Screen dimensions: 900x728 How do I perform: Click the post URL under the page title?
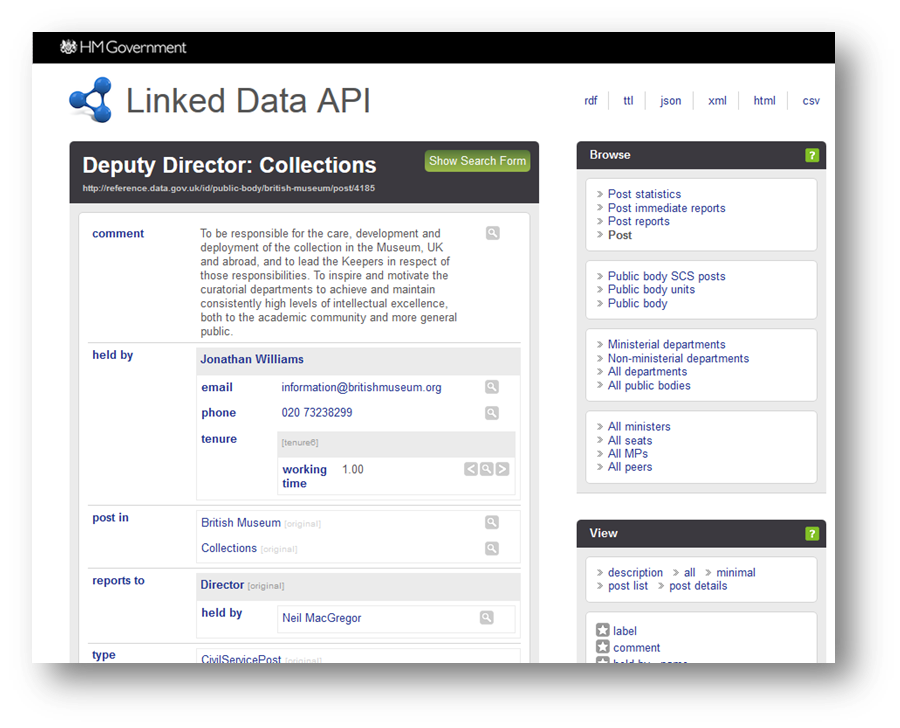(228, 188)
